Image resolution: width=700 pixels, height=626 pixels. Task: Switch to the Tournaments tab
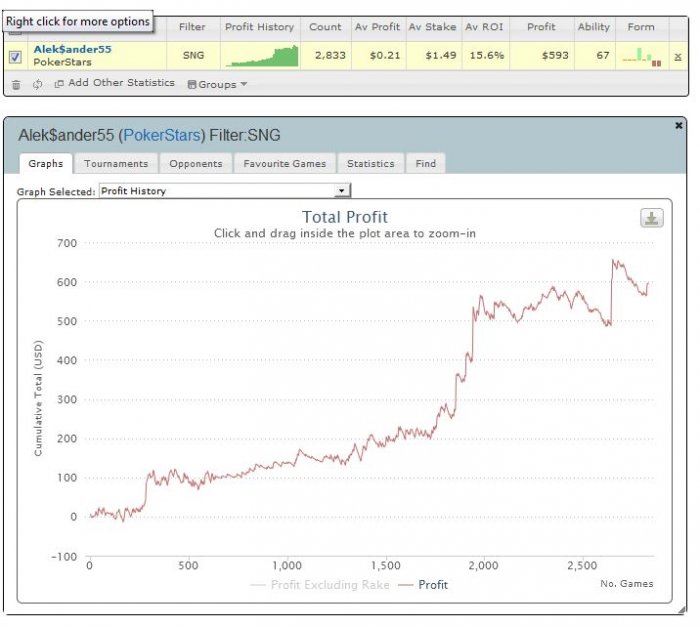[x=116, y=163]
